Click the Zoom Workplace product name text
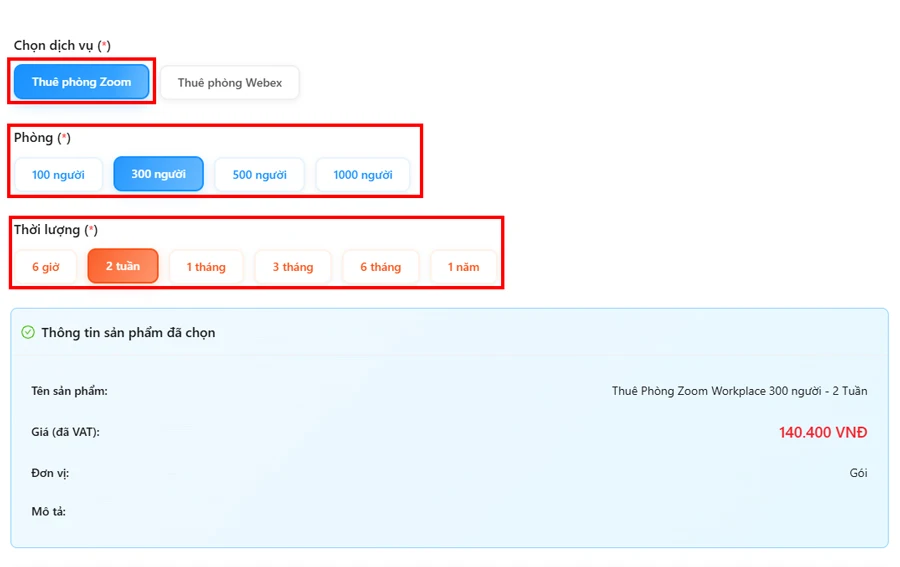Image resolution: width=900 pixels, height=567 pixels. coord(739,391)
